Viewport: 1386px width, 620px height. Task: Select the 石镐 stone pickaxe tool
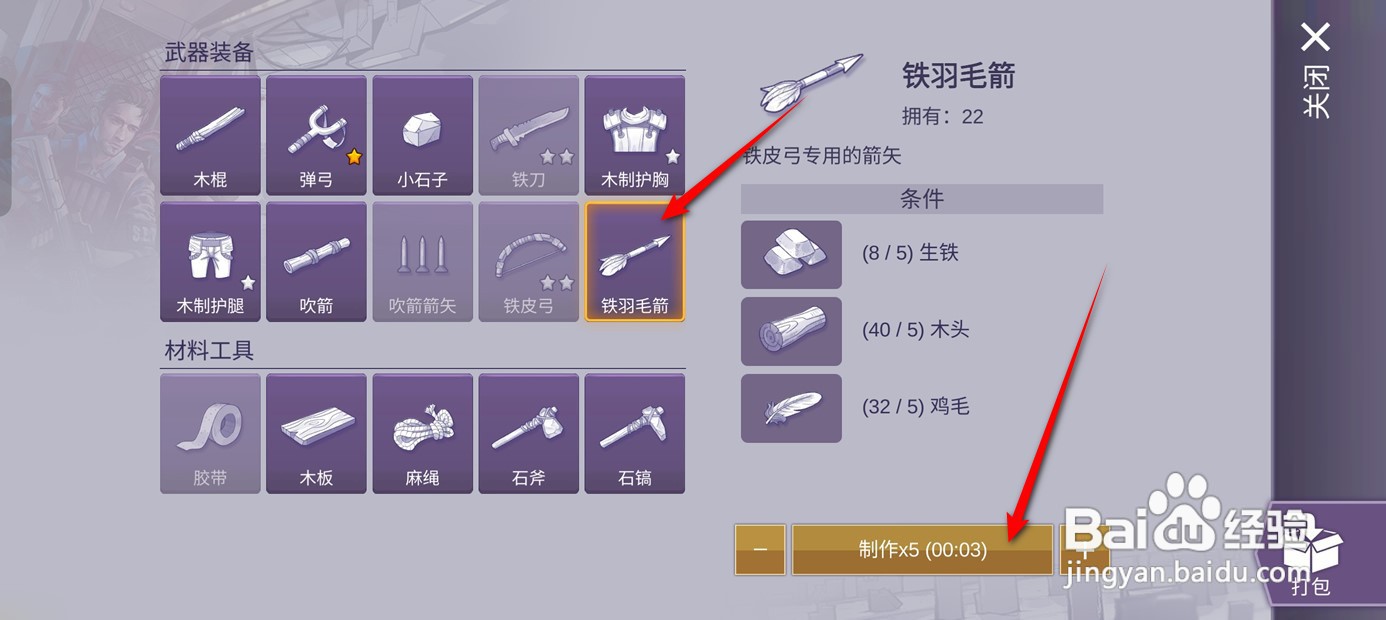click(634, 434)
